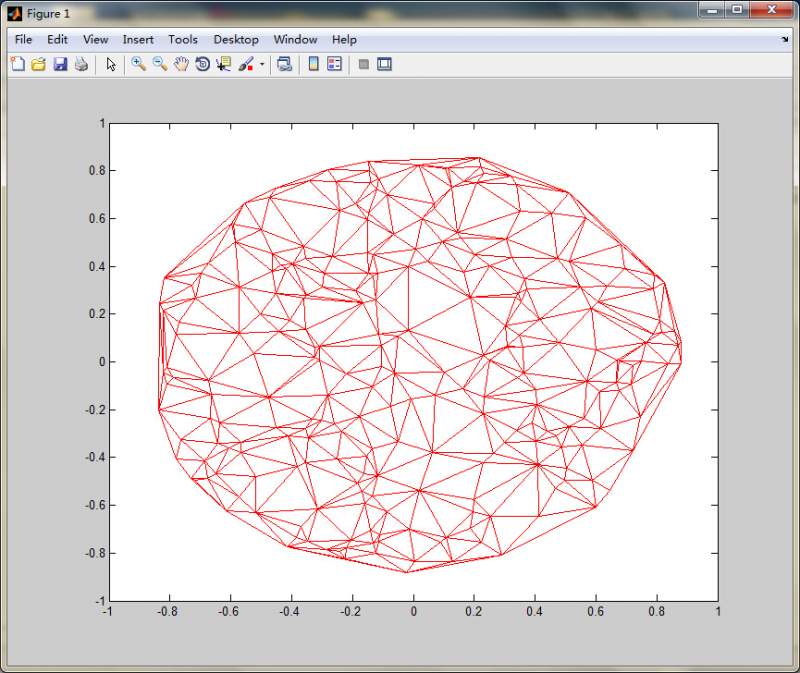Open the File menu
This screenshot has width=800, height=673.
pyautogui.click(x=23, y=39)
